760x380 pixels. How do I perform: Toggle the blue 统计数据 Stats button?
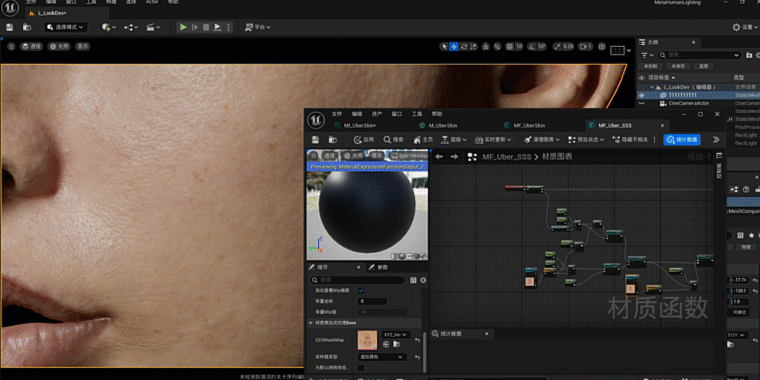[682, 140]
